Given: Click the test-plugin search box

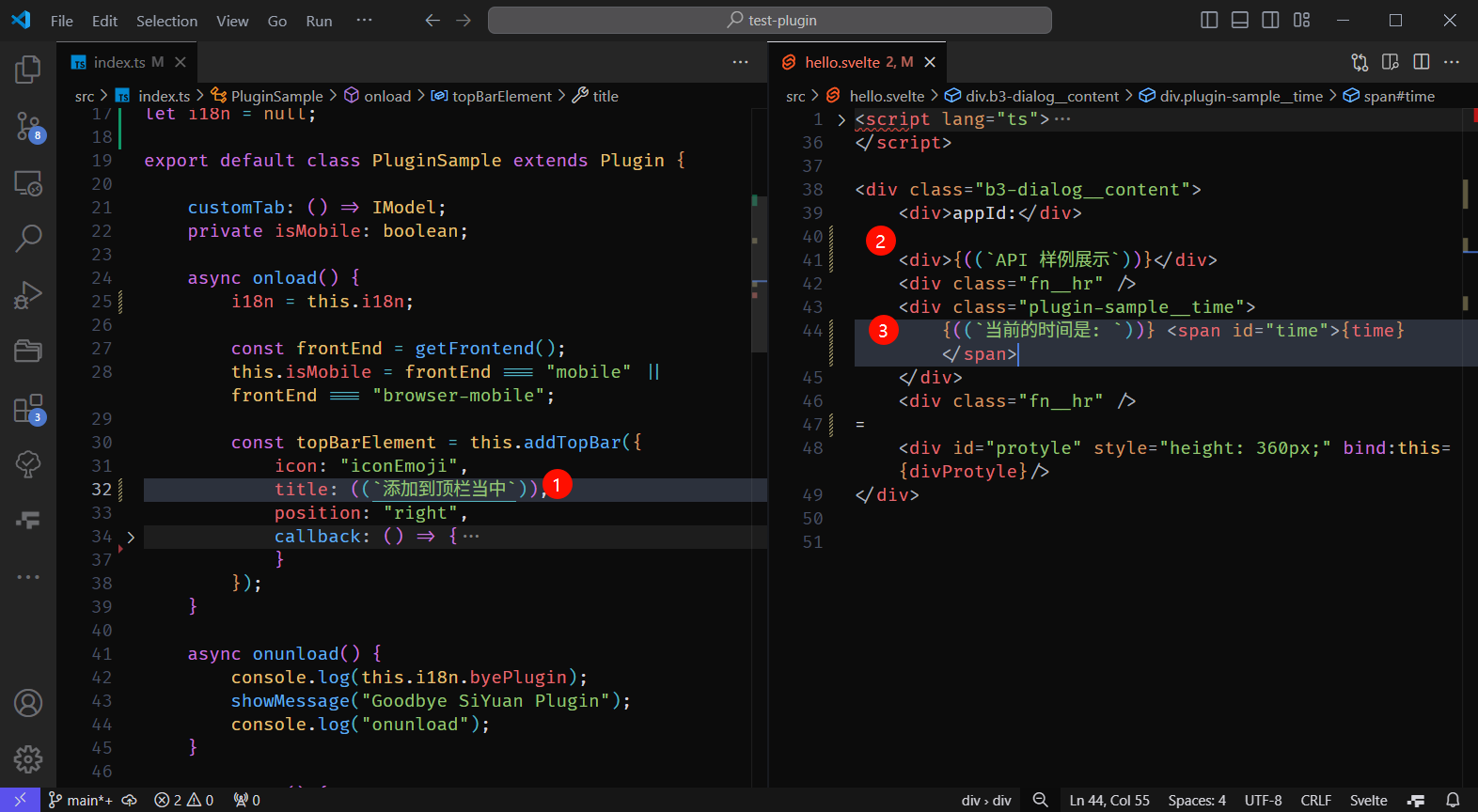Looking at the screenshot, I should pyautogui.click(x=769, y=21).
